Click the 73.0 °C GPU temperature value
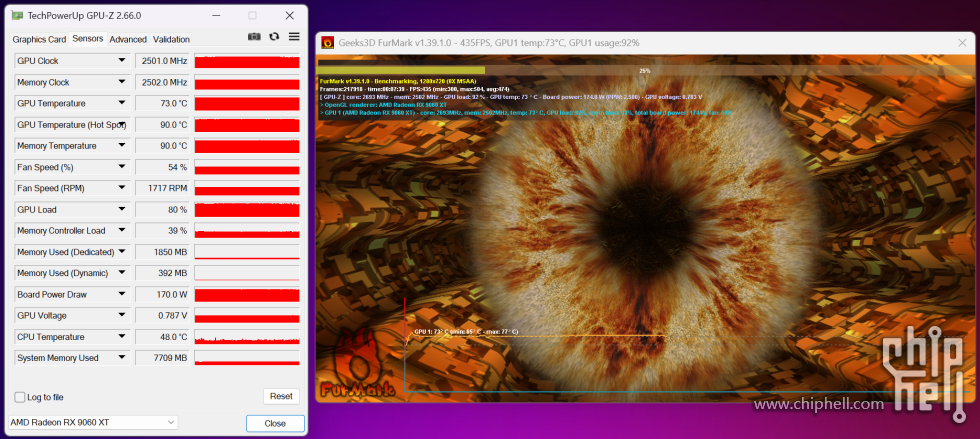 (x=162, y=104)
